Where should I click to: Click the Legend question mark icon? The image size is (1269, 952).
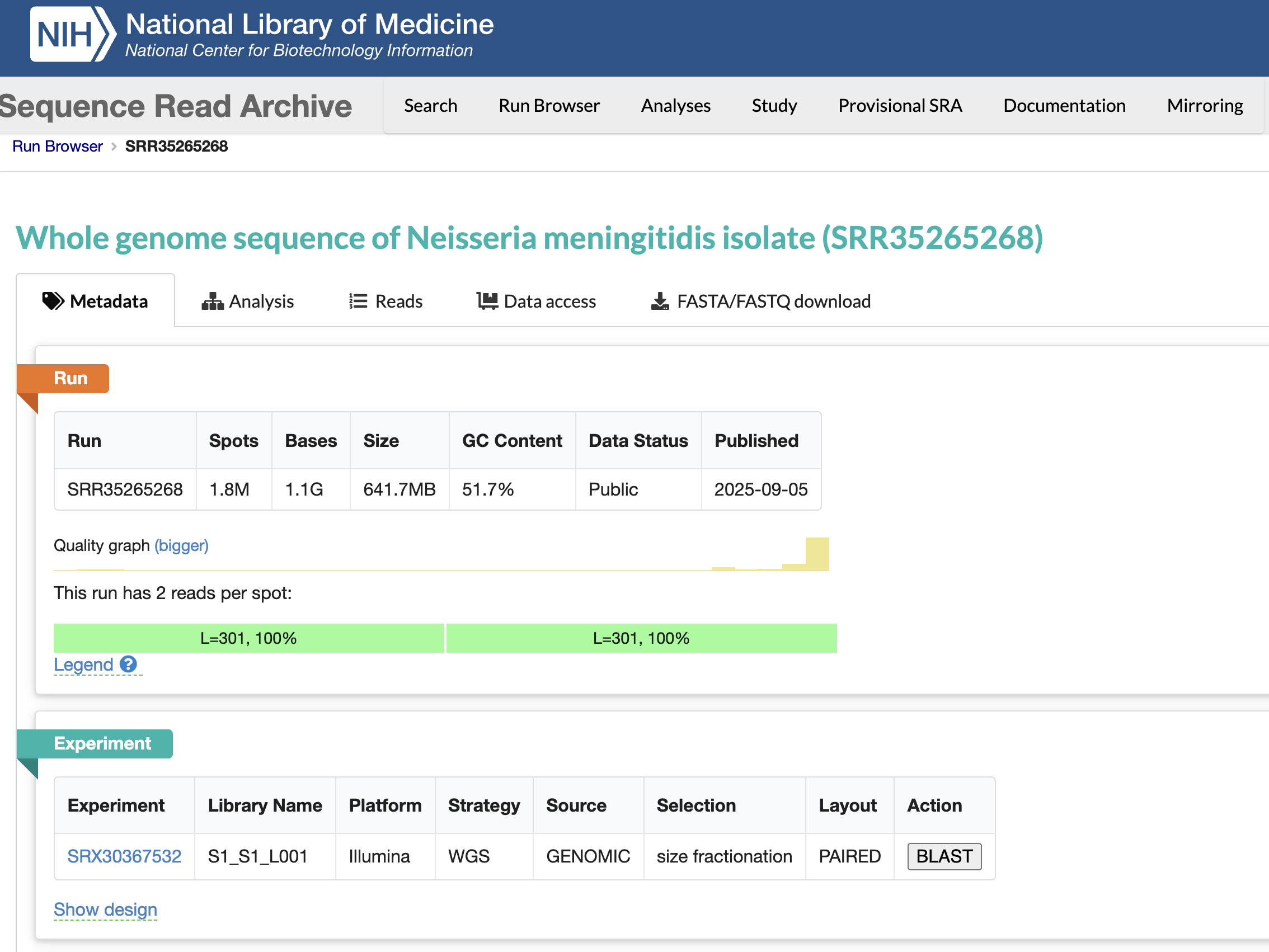(x=128, y=664)
